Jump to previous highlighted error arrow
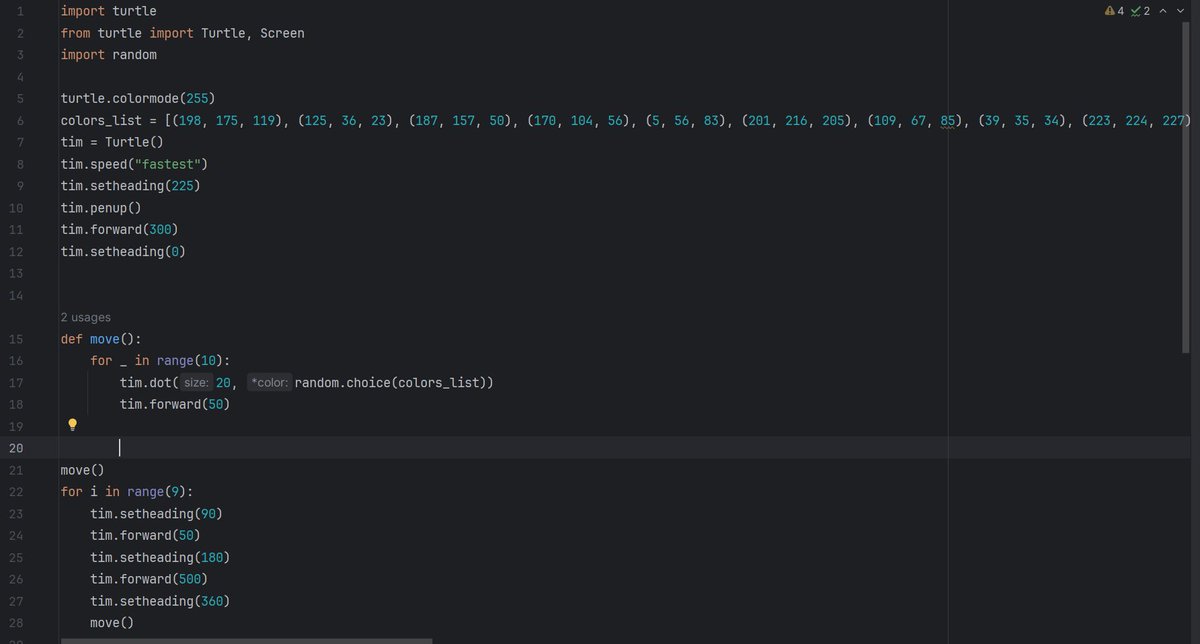 1162,11
